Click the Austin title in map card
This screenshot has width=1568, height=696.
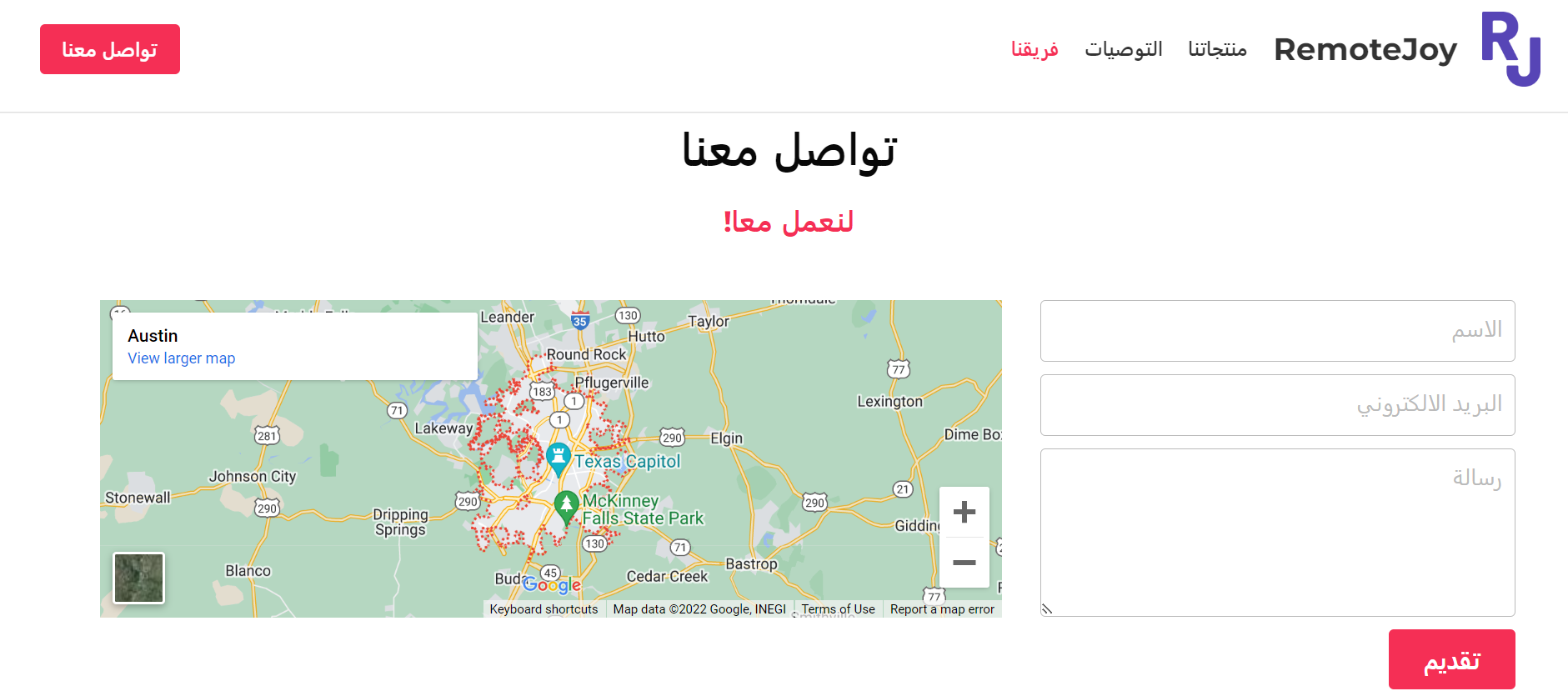[x=153, y=335]
